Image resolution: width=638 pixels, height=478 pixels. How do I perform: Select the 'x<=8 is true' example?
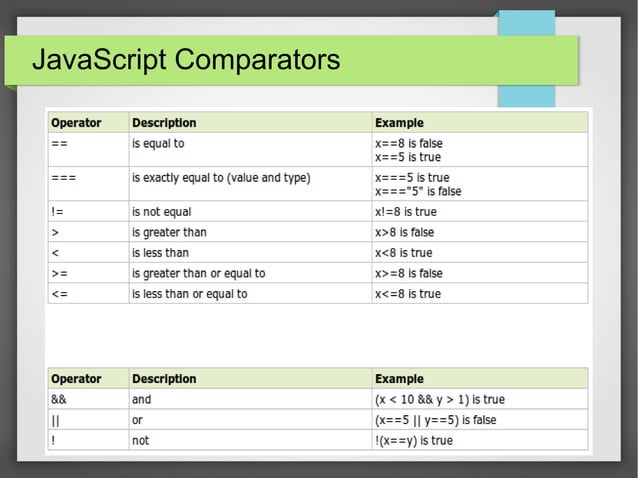[x=407, y=294]
